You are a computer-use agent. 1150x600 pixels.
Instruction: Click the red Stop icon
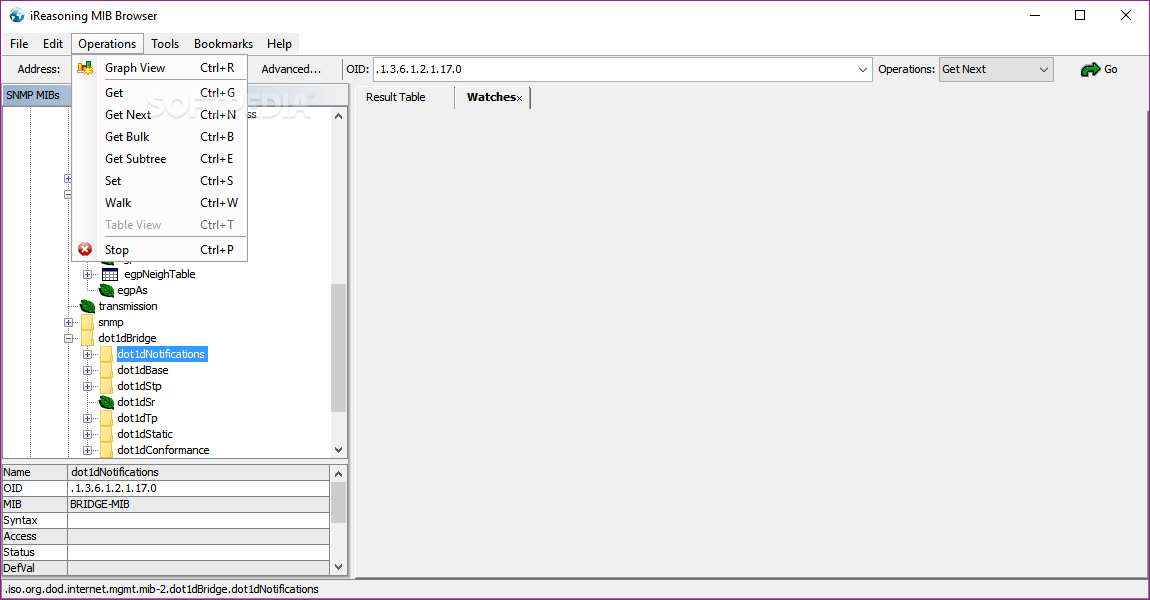pyautogui.click(x=85, y=249)
